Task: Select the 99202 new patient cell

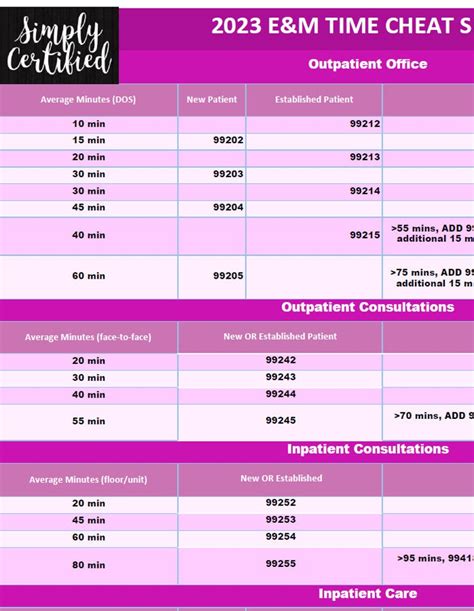Action: (x=212, y=141)
